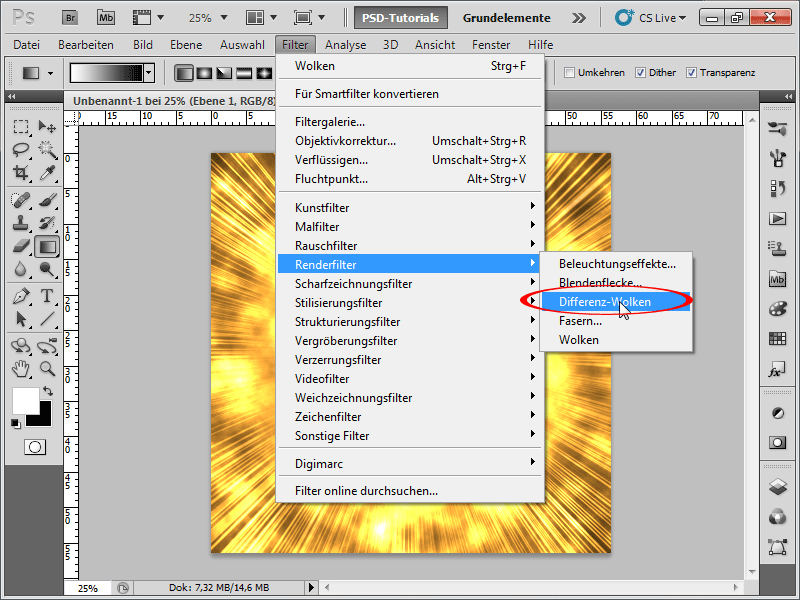Select the Path Selection tool
This screenshot has width=800, height=600.
21,319
